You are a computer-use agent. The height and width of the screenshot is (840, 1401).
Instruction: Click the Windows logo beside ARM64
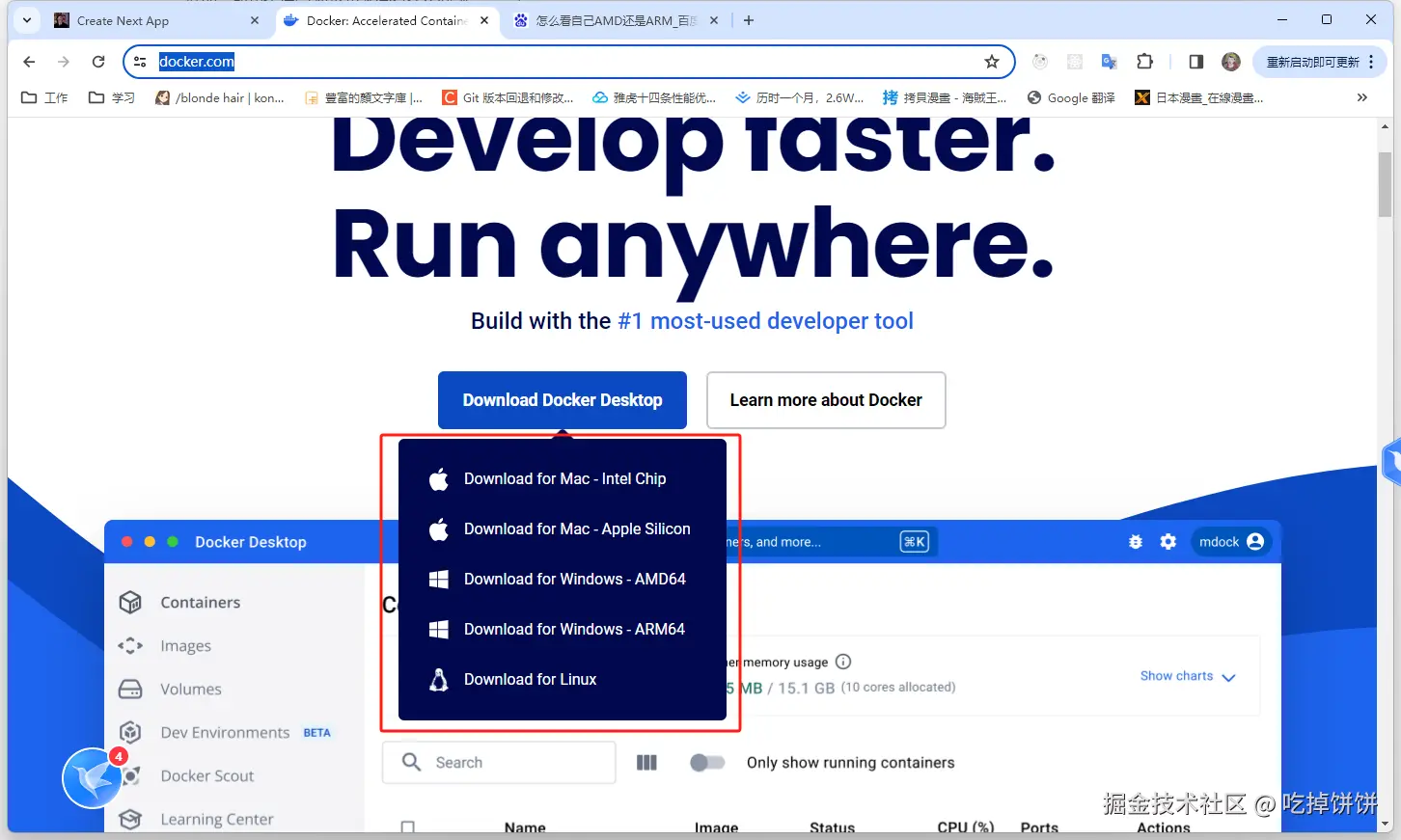click(439, 629)
